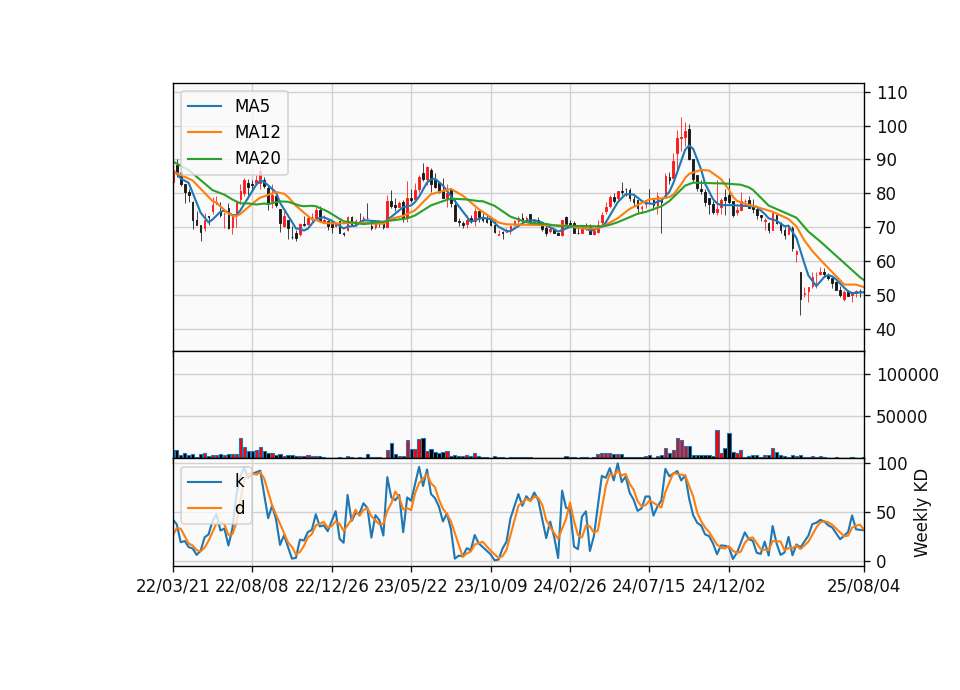Click the k legend label in KD panel
This screenshot has height=690, width=960.
click(x=239, y=481)
